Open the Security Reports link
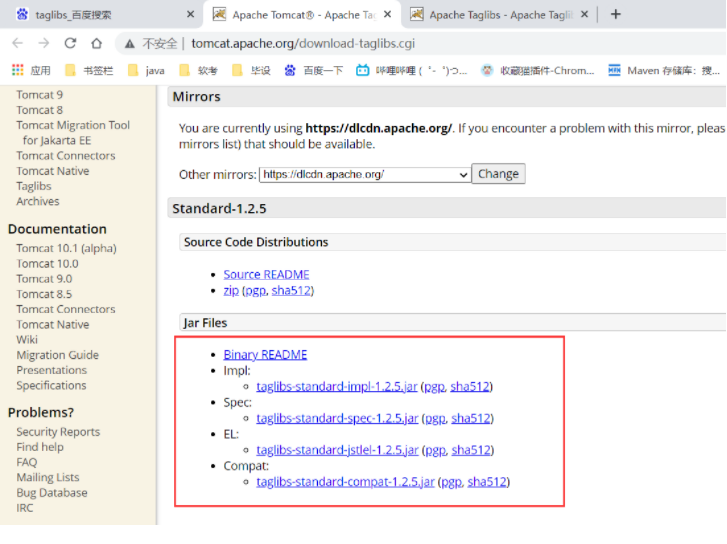 [58, 432]
